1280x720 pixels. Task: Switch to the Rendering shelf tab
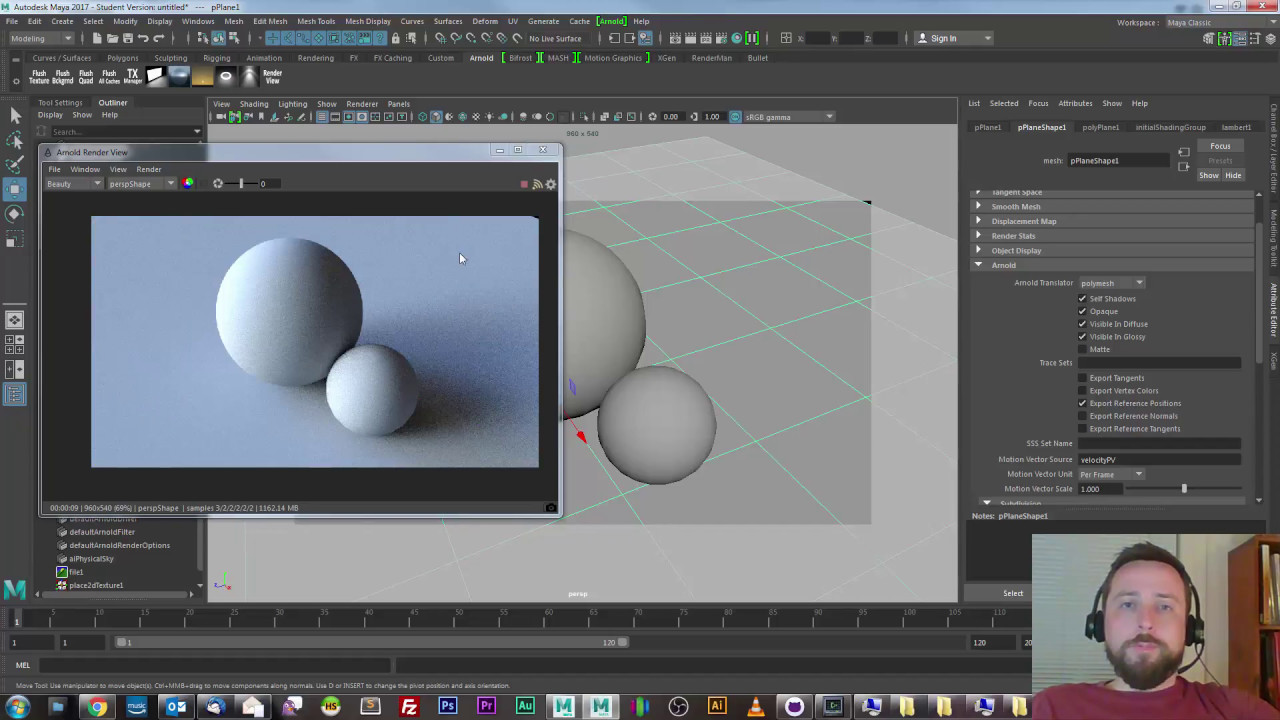[315, 58]
